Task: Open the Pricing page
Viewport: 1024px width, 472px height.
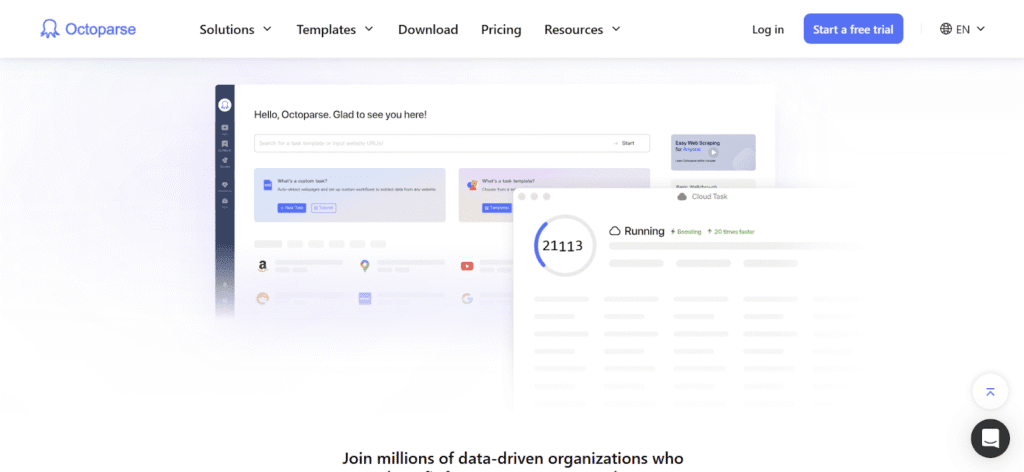Action: [501, 29]
